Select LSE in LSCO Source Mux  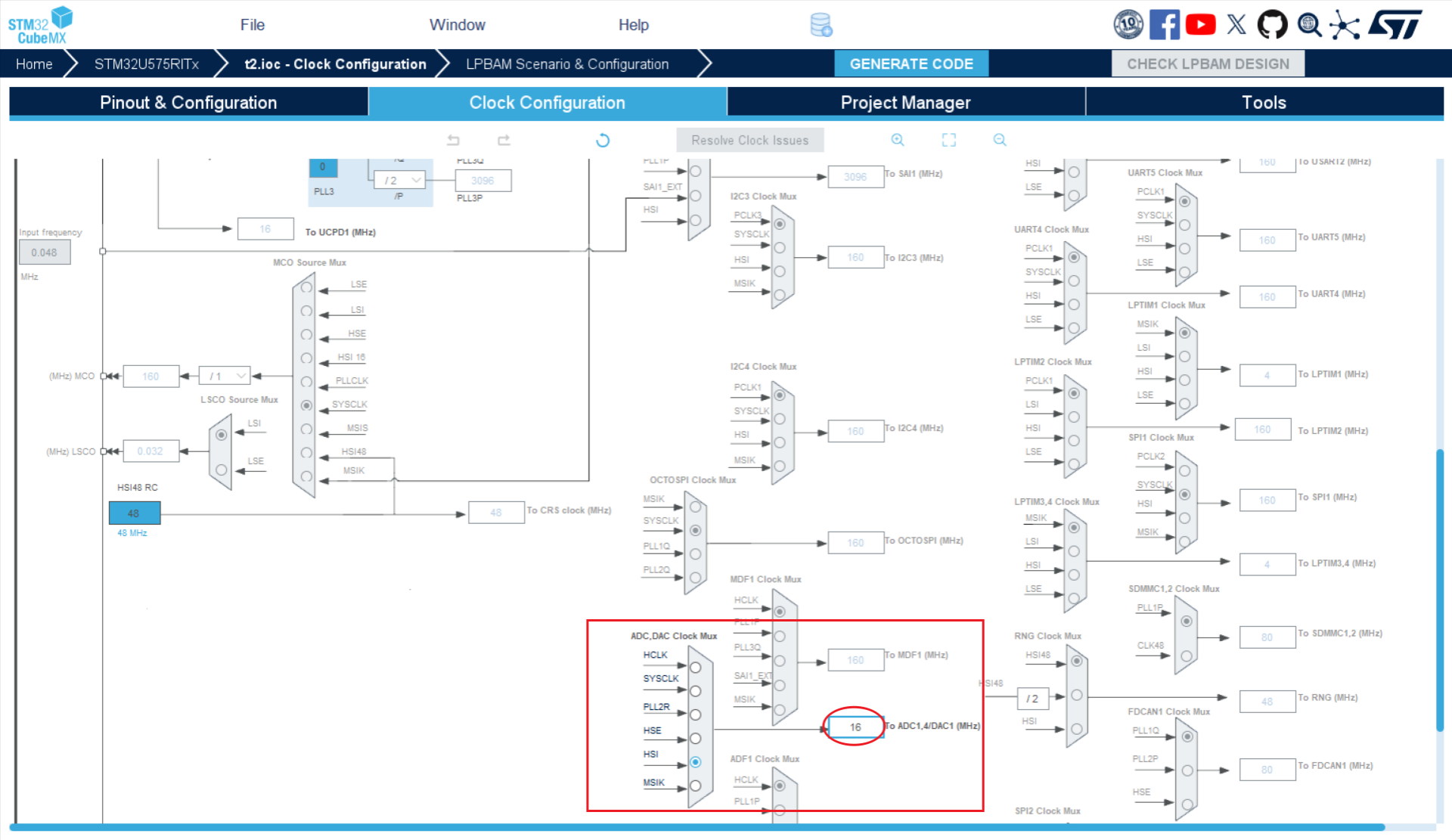click(222, 470)
